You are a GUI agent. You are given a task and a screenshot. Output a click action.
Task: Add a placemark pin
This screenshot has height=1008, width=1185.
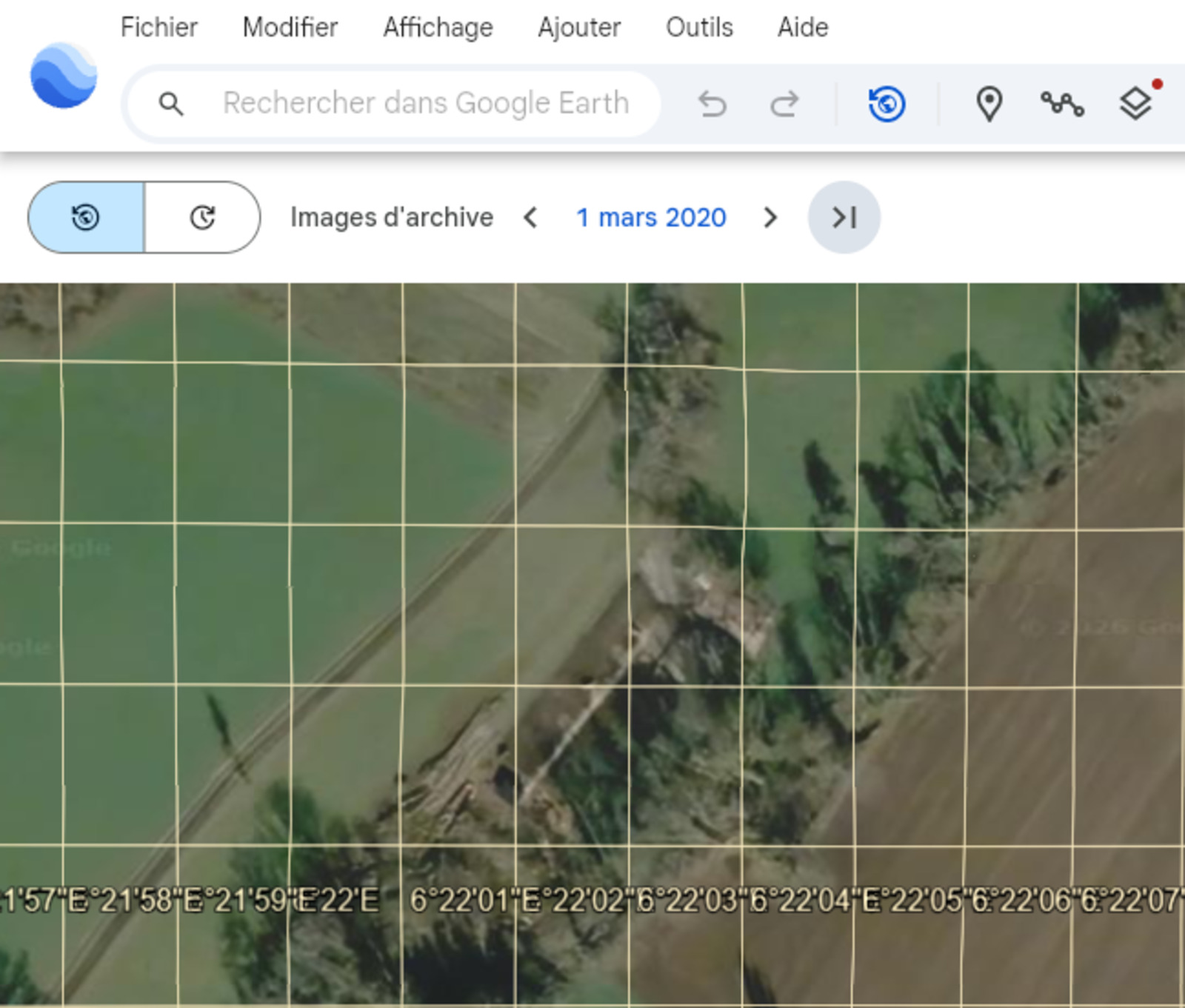click(989, 104)
